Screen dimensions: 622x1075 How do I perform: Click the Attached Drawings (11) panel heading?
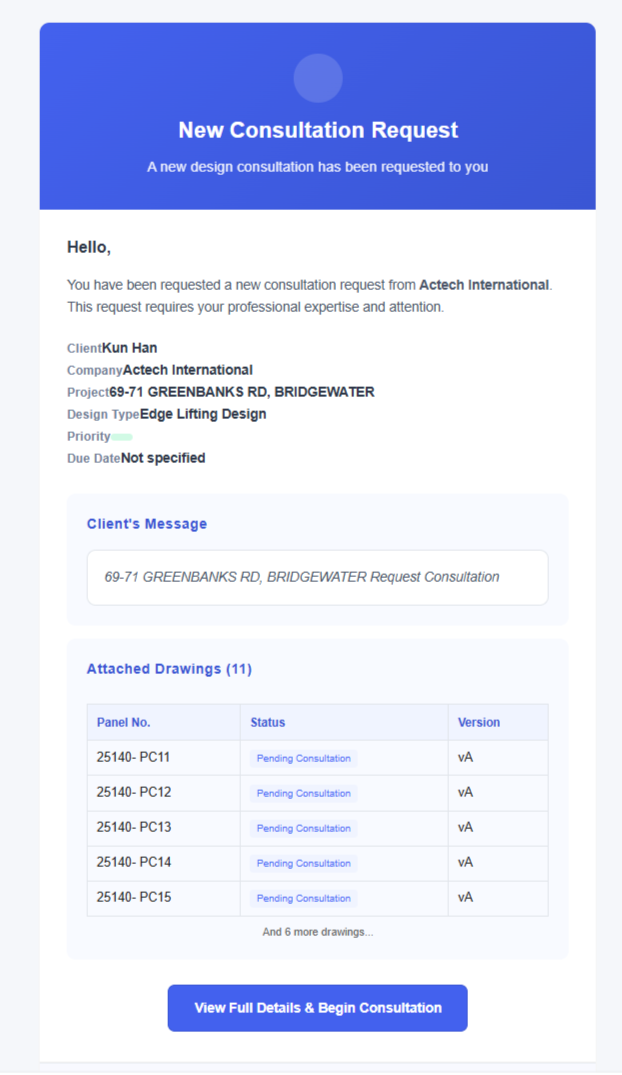click(169, 668)
